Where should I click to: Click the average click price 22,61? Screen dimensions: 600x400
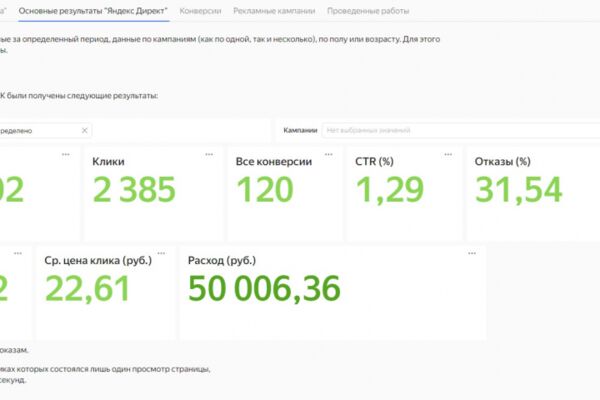87,289
